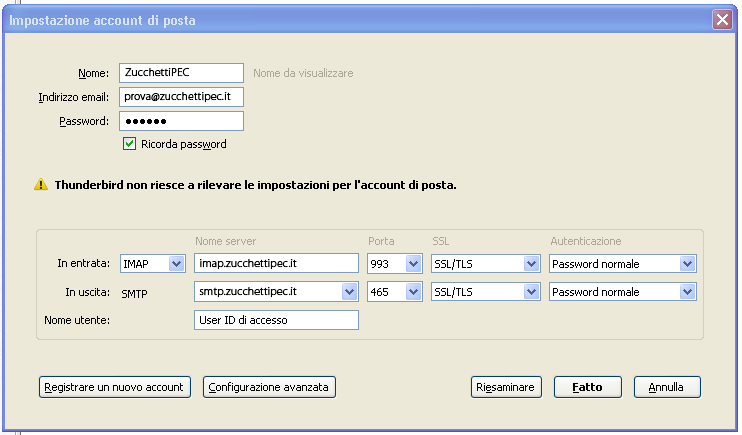
Task: Open Configurazione avanzata
Action: pos(269,387)
